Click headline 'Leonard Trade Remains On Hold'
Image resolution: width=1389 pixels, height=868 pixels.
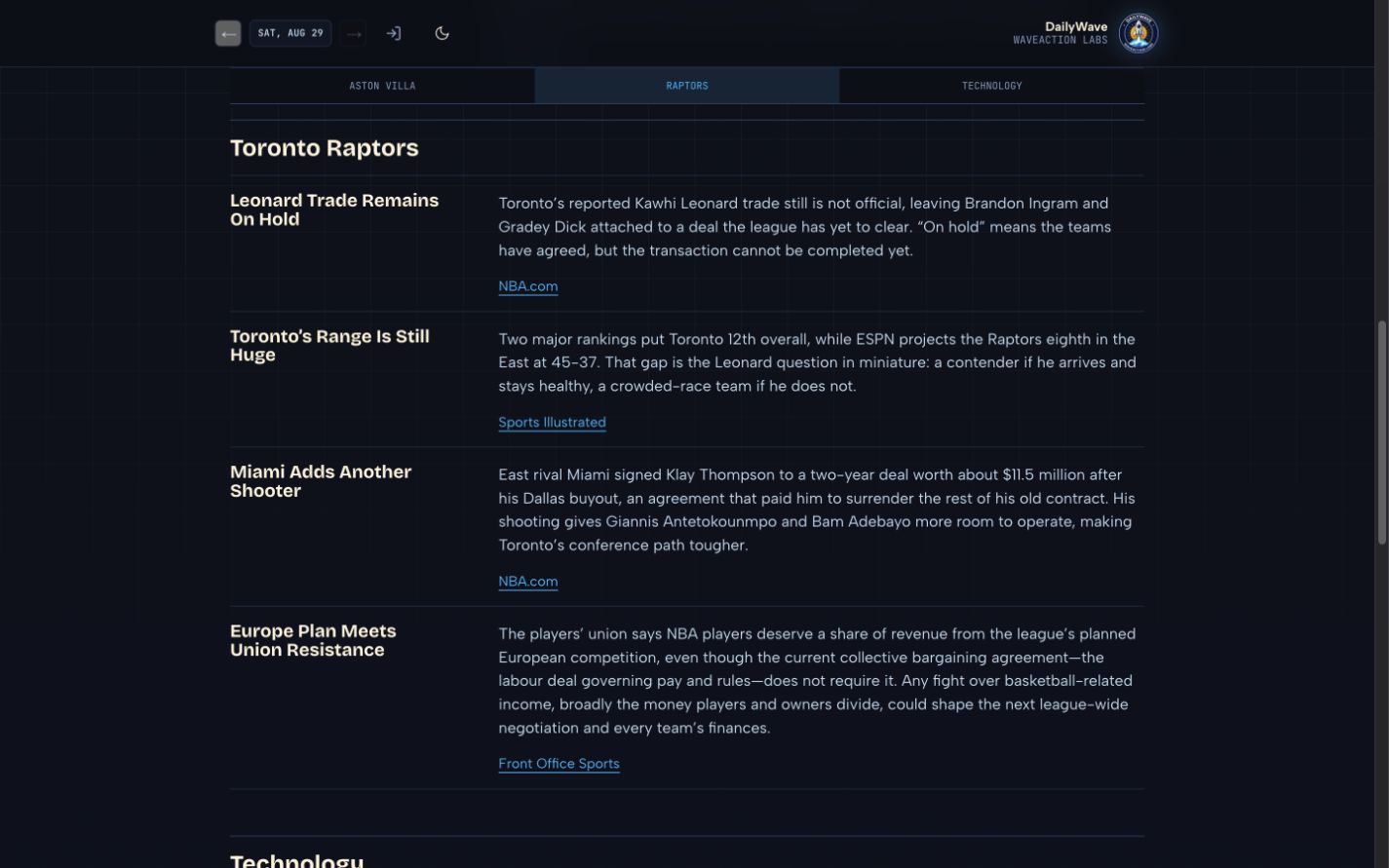click(334, 209)
